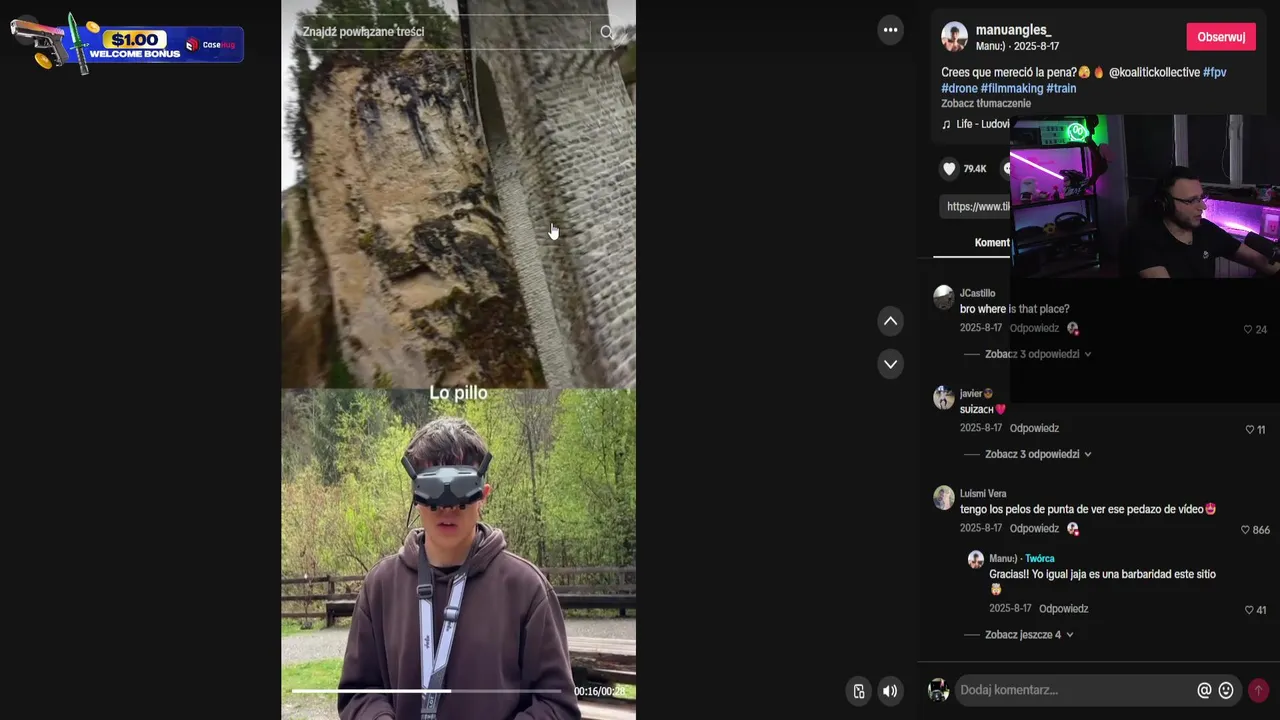Open manuangles_ profile avatar

click(955, 37)
